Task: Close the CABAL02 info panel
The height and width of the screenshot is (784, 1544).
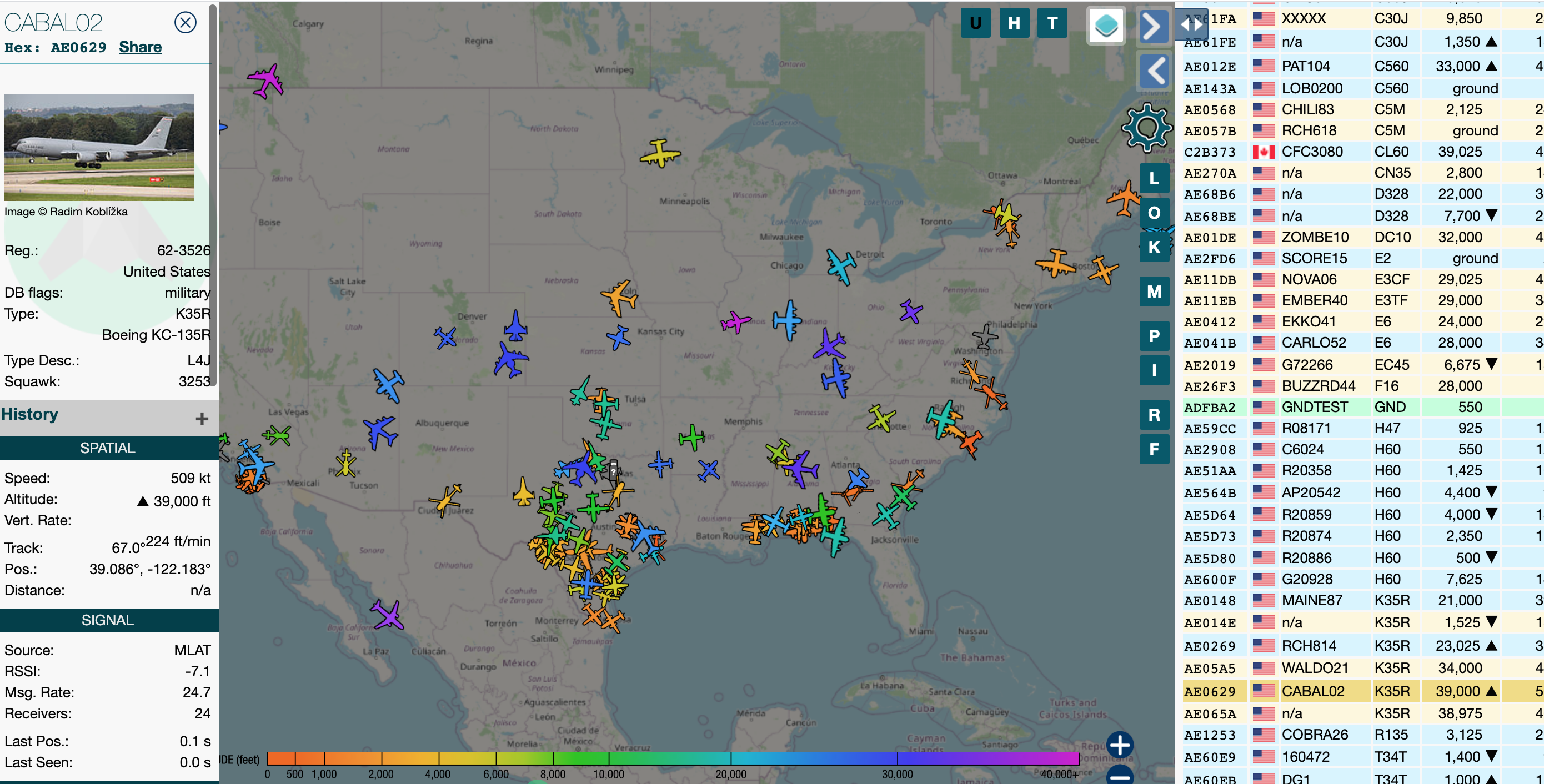Action: click(185, 23)
